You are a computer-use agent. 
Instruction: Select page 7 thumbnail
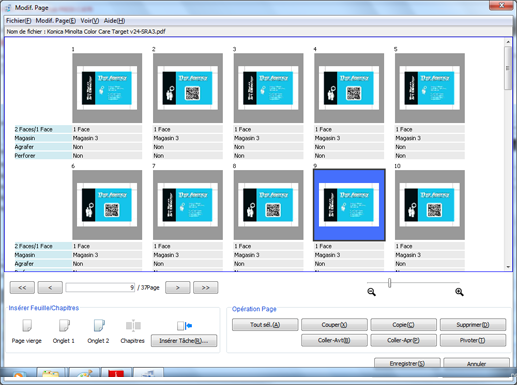tap(188, 205)
